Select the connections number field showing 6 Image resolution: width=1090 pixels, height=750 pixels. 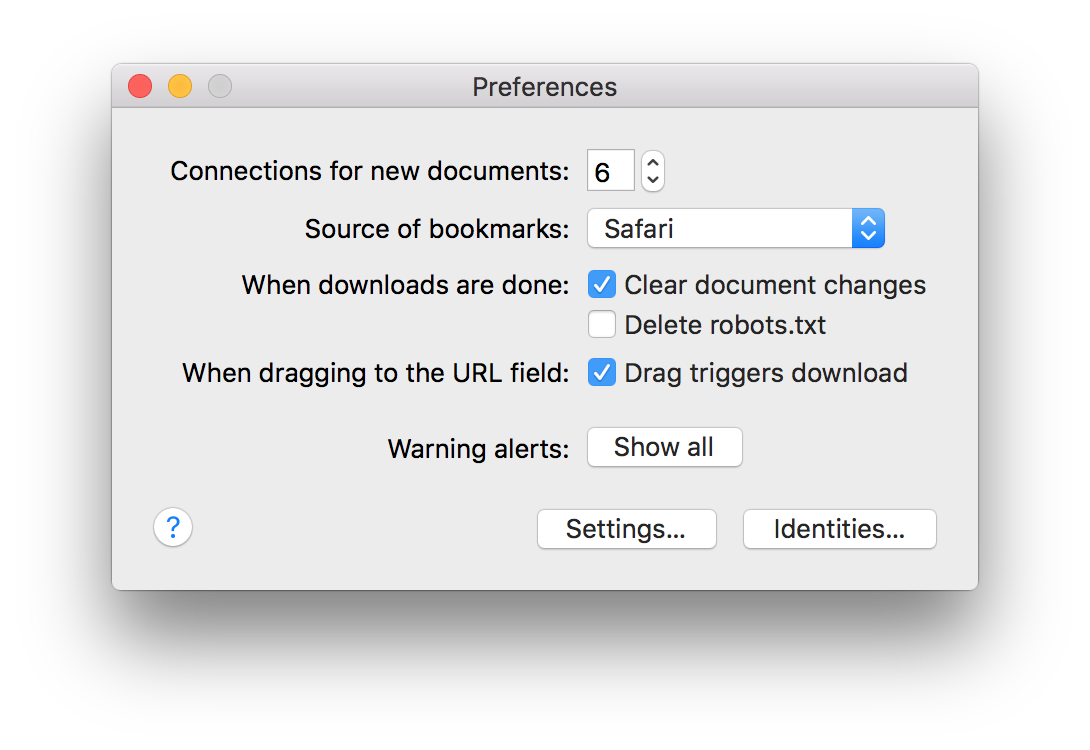pos(610,170)
